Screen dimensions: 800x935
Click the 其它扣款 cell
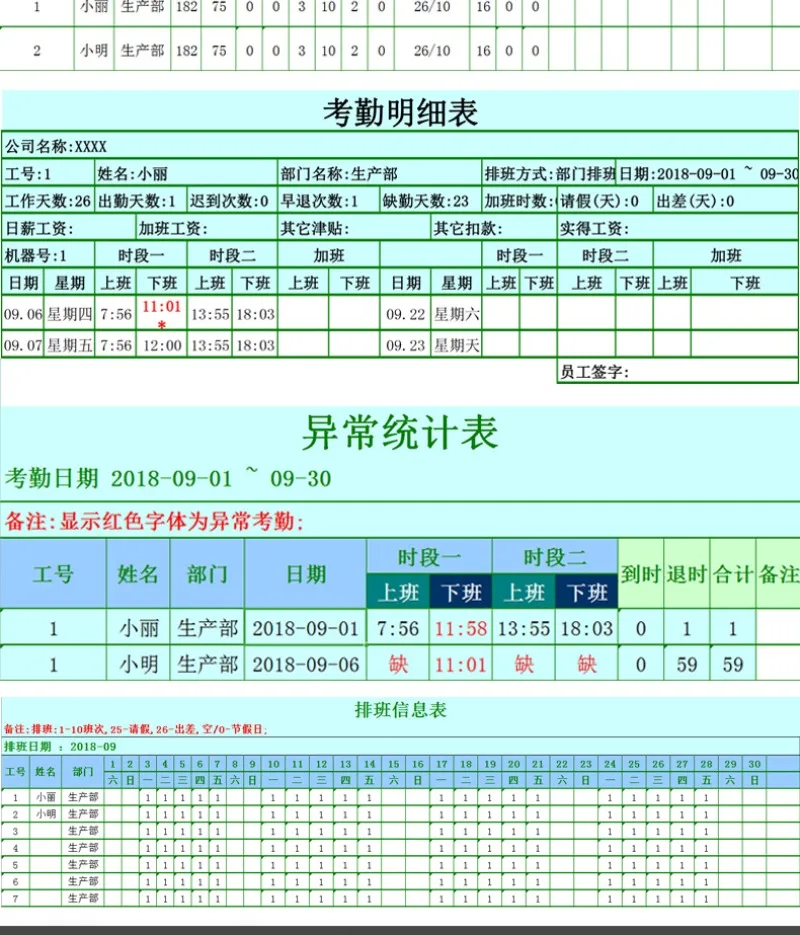[494, 228]
